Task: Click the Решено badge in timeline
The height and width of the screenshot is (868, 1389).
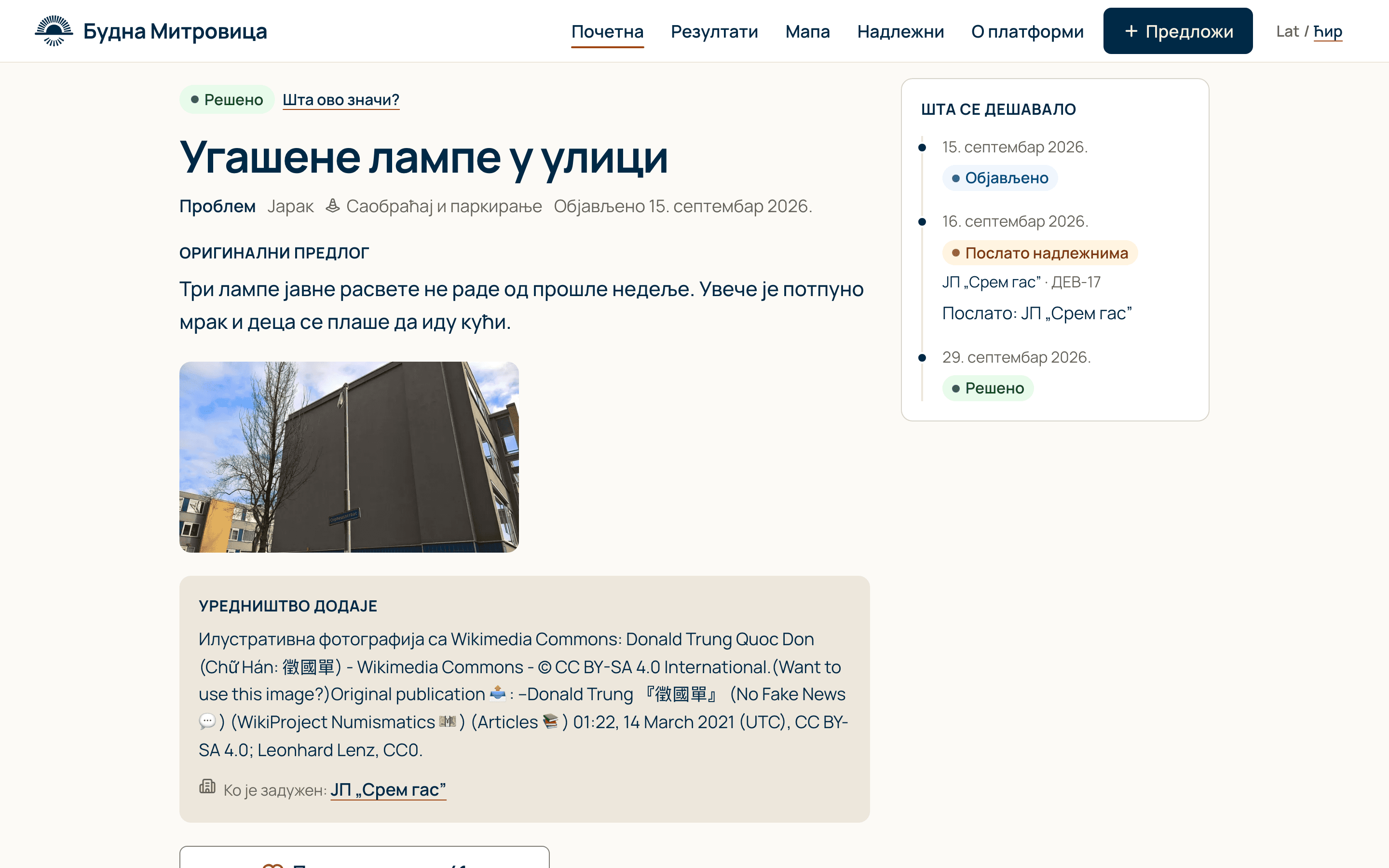Action: point(988,388)
